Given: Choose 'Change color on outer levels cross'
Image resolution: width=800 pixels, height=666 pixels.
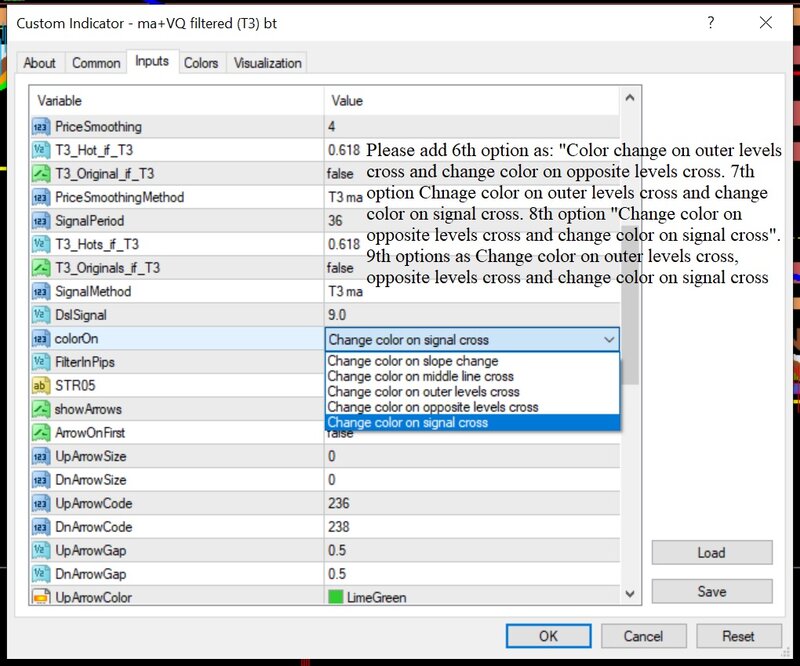Looking at the screenshot, I should [x=423, y=392].
